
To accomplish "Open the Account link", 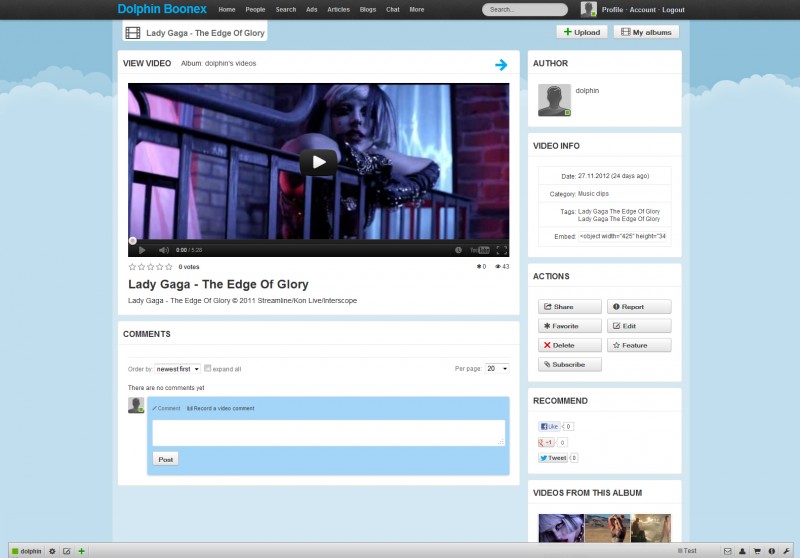I will (x=642, y=10).
